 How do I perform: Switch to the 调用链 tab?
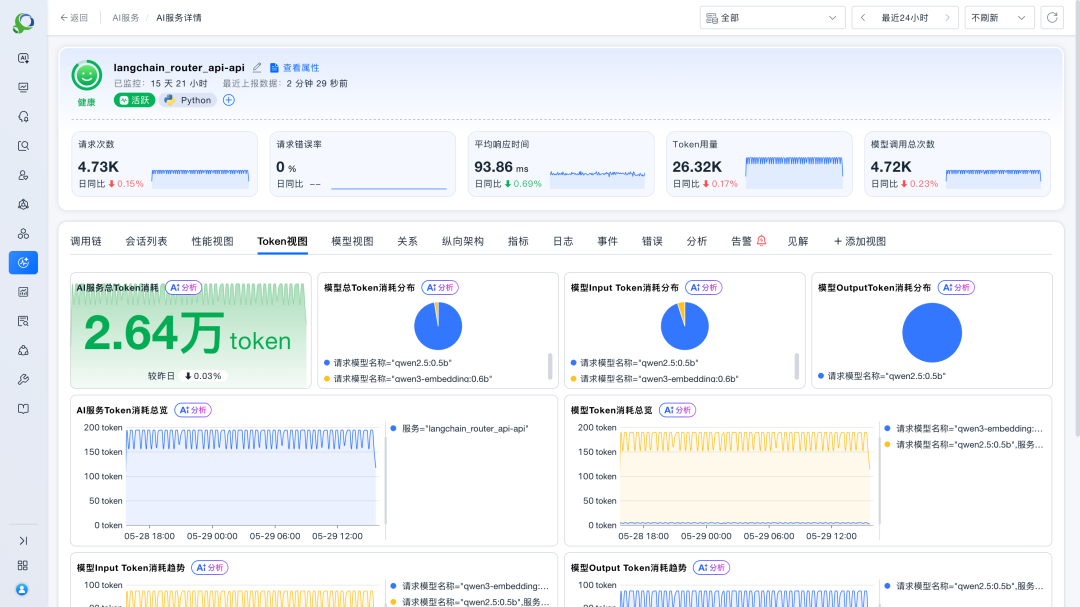pos(85,241)
